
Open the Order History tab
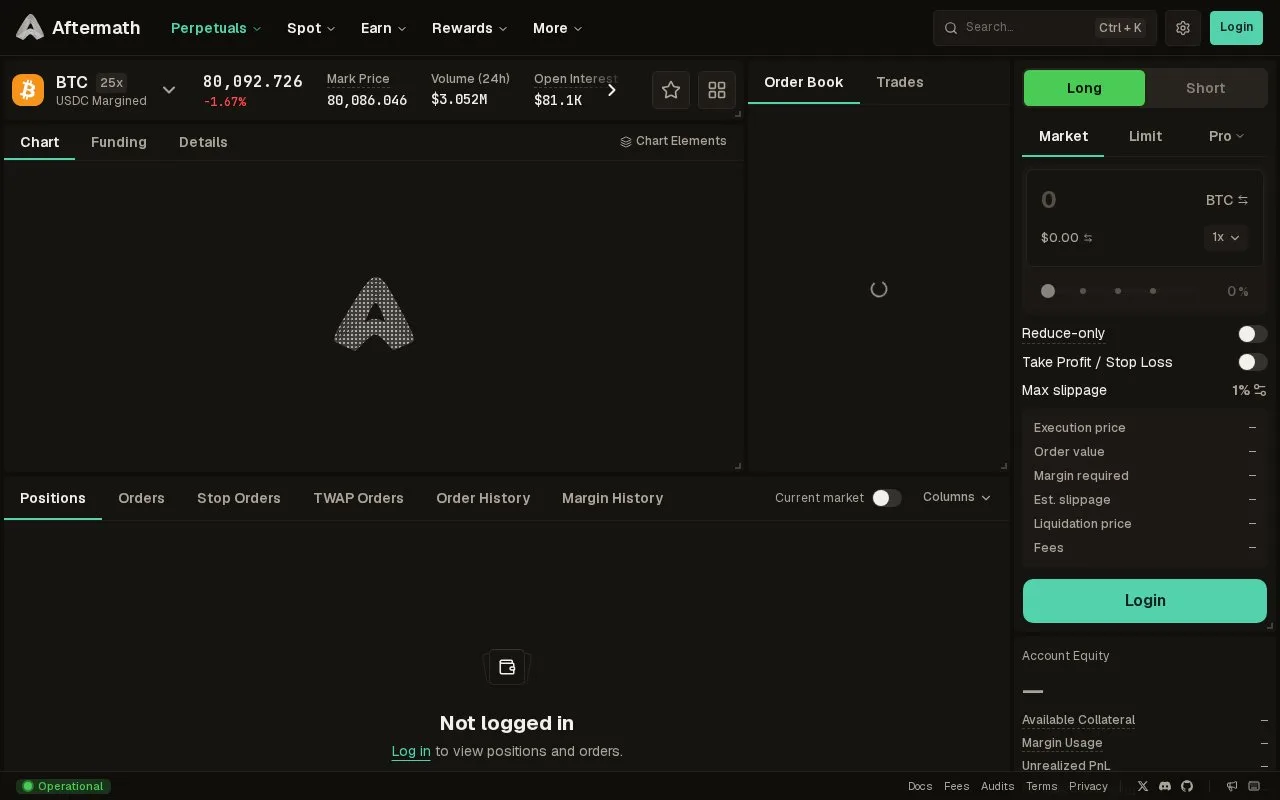(483, 498)
